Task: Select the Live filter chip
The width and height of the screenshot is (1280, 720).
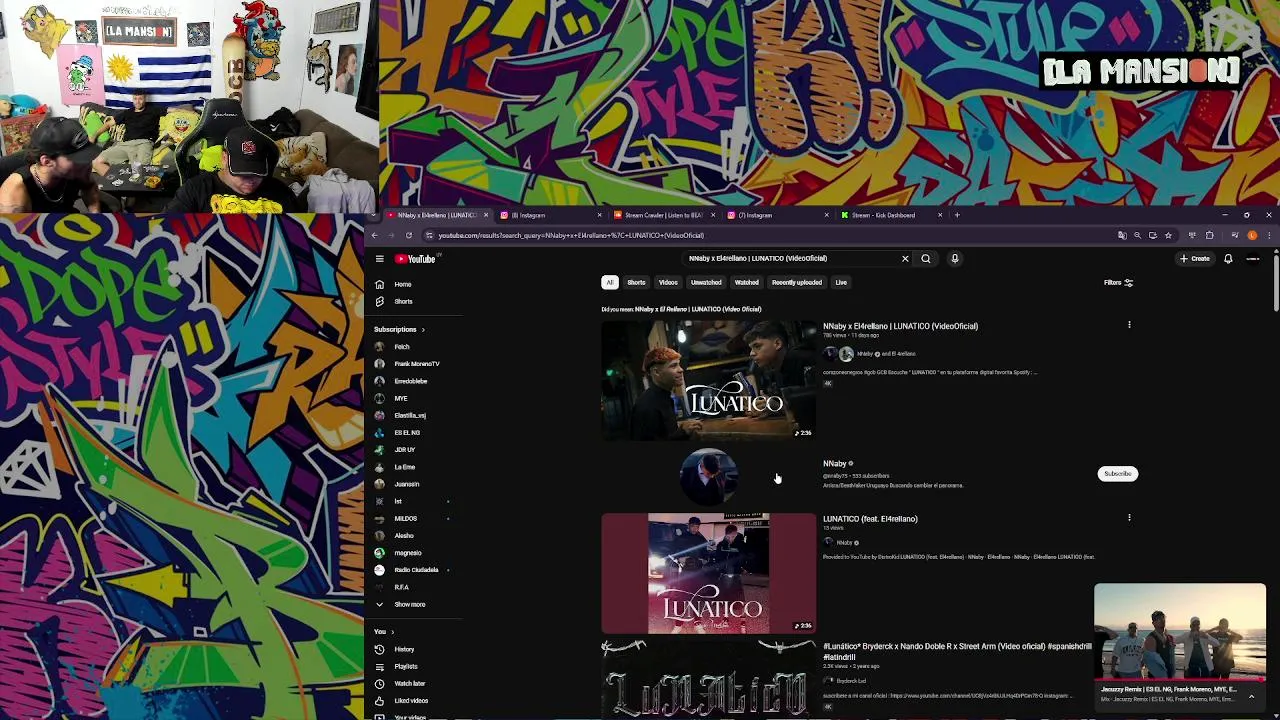Action: (841, 283)
